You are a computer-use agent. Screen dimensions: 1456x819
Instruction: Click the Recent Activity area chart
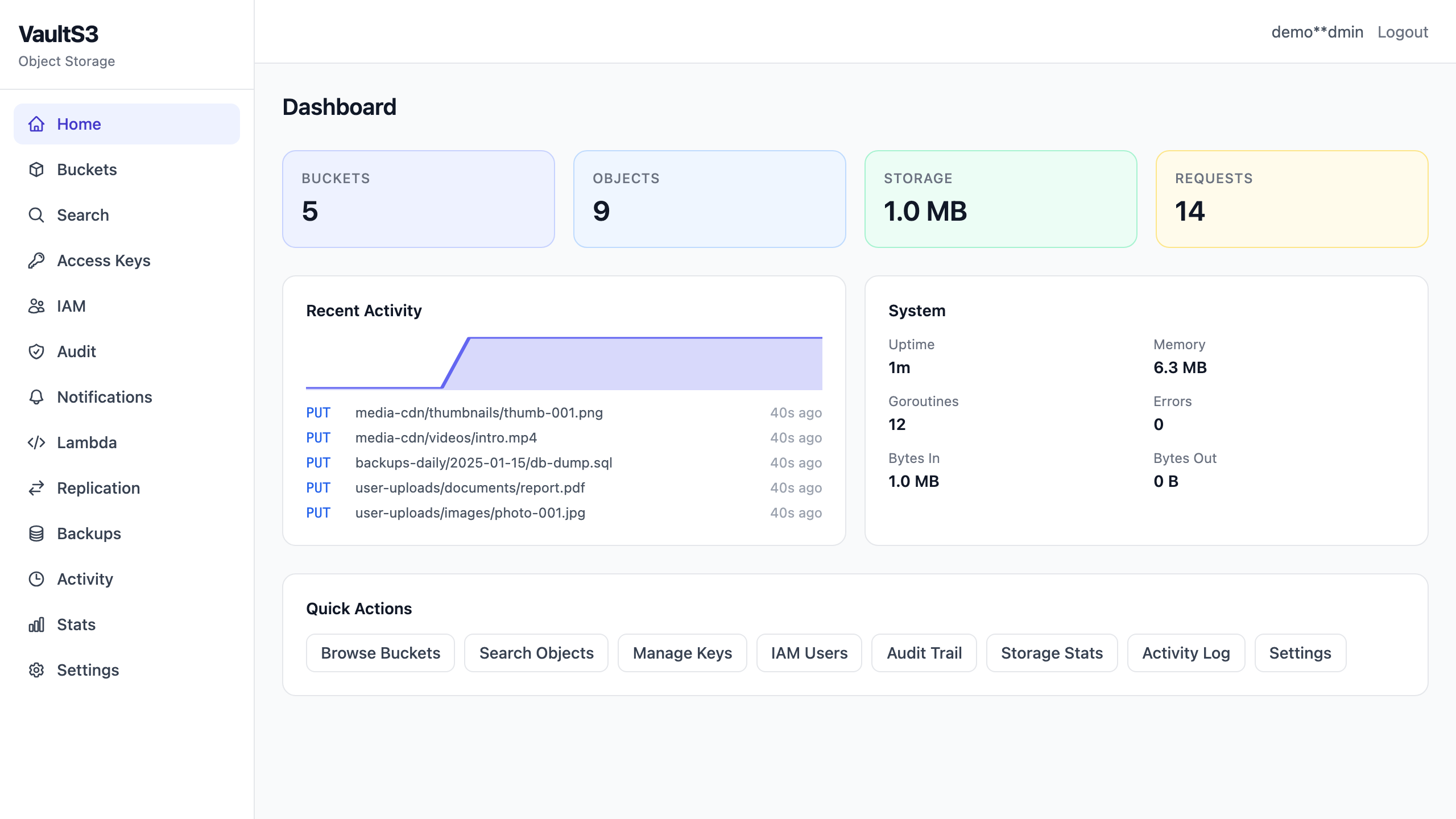(564, 363)
